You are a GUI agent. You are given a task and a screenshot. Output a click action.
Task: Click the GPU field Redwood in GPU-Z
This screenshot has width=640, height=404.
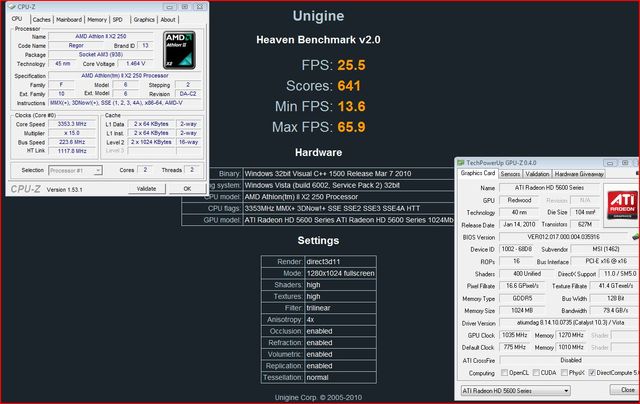[519, 200]
